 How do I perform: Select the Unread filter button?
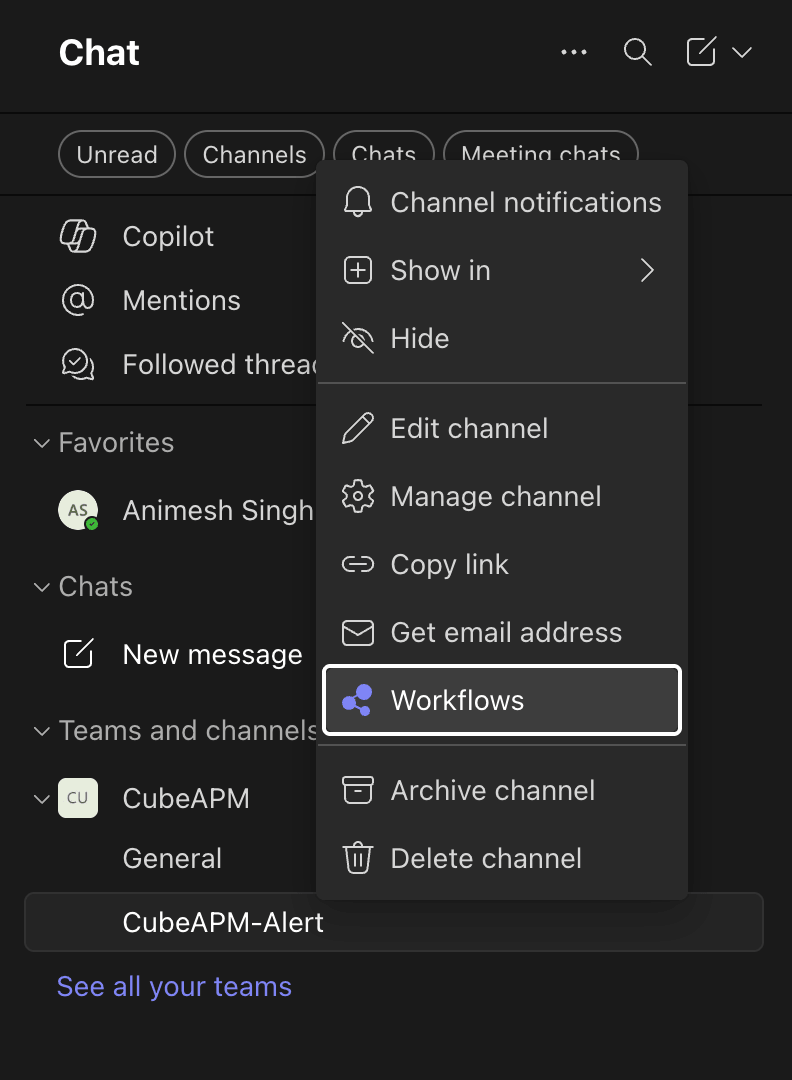(116, 154)
